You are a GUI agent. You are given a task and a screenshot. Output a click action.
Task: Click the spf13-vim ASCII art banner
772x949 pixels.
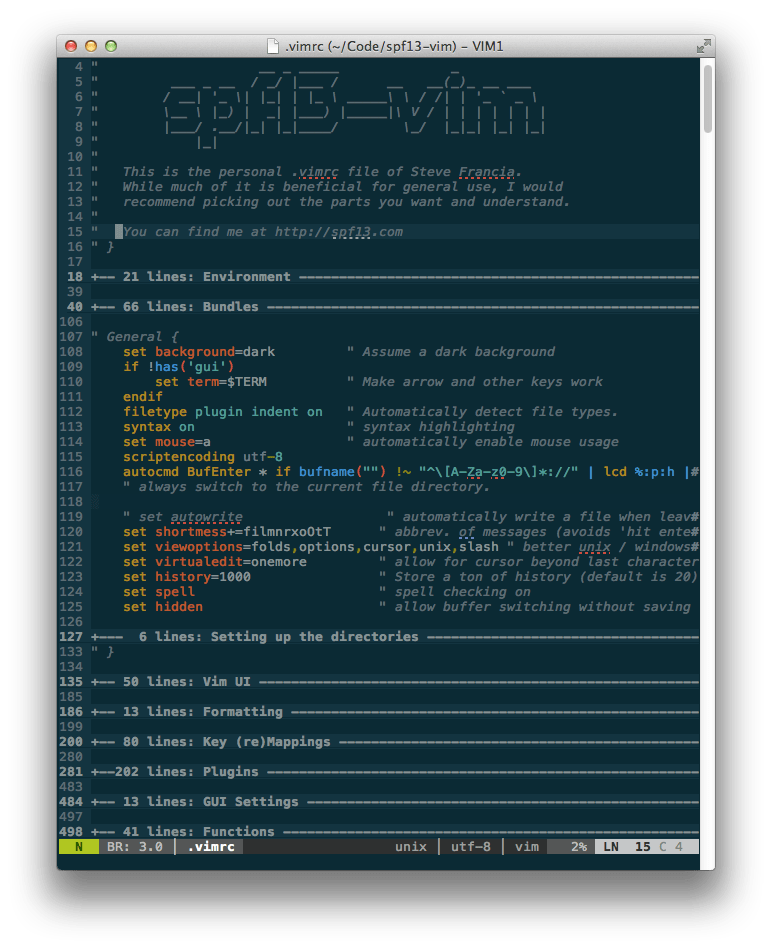tap(355, 109)
